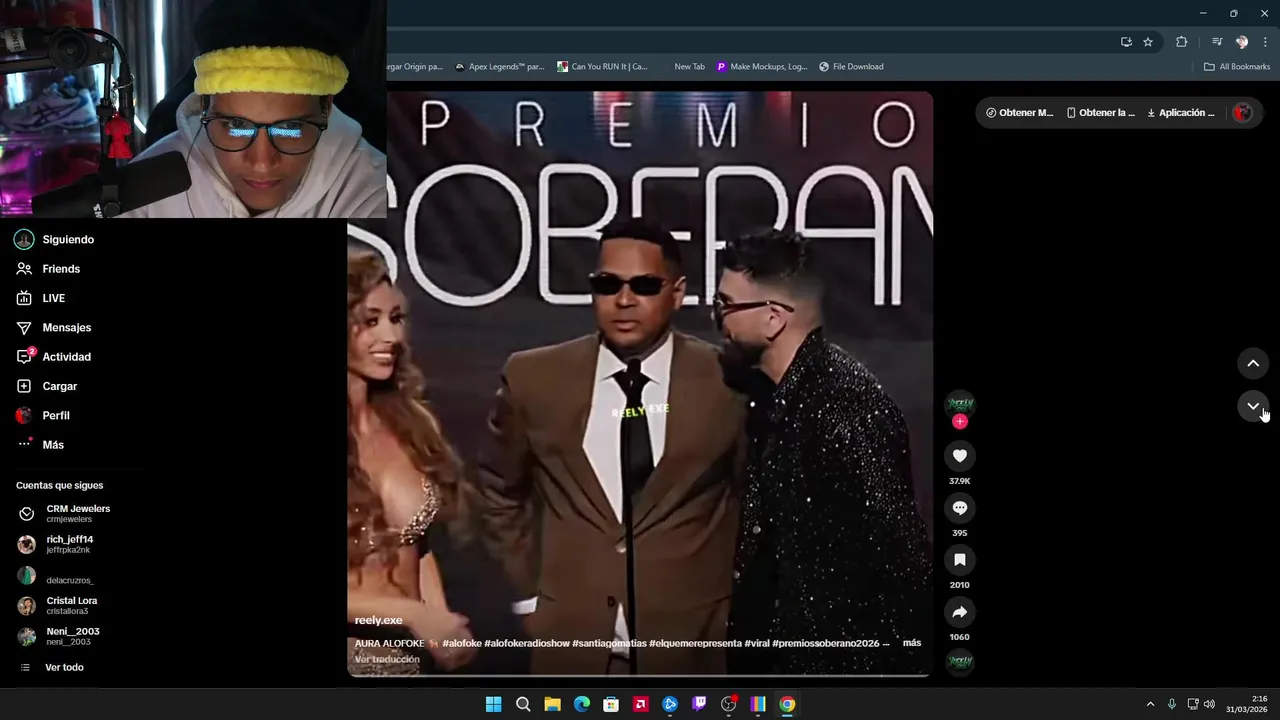Open the taskbar clock and date
The image size is (1280, 720).
click(x=1247, y=704)
